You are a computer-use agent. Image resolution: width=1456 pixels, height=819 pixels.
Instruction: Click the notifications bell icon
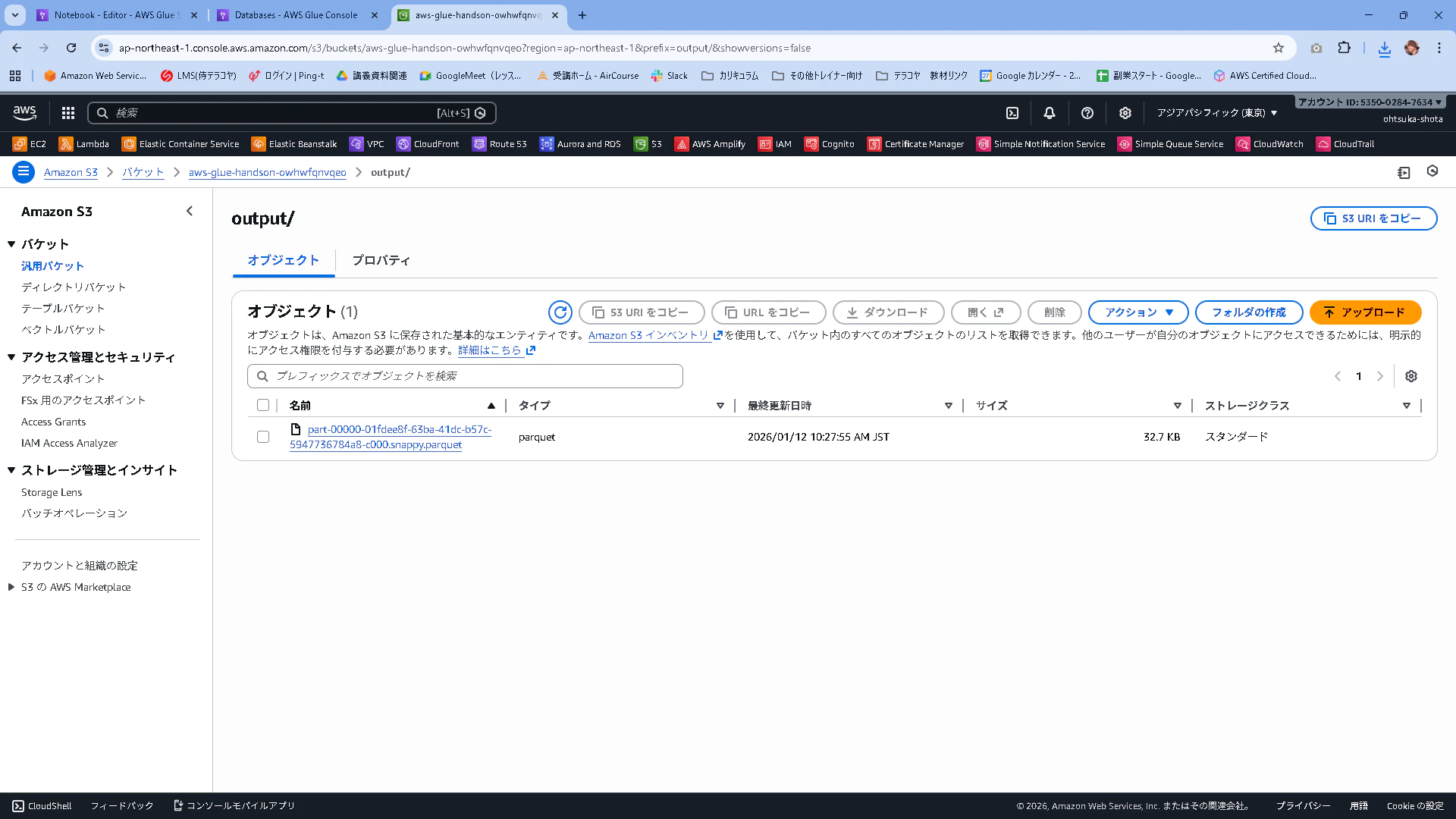pyautogui.click(x=1050, y=113)
